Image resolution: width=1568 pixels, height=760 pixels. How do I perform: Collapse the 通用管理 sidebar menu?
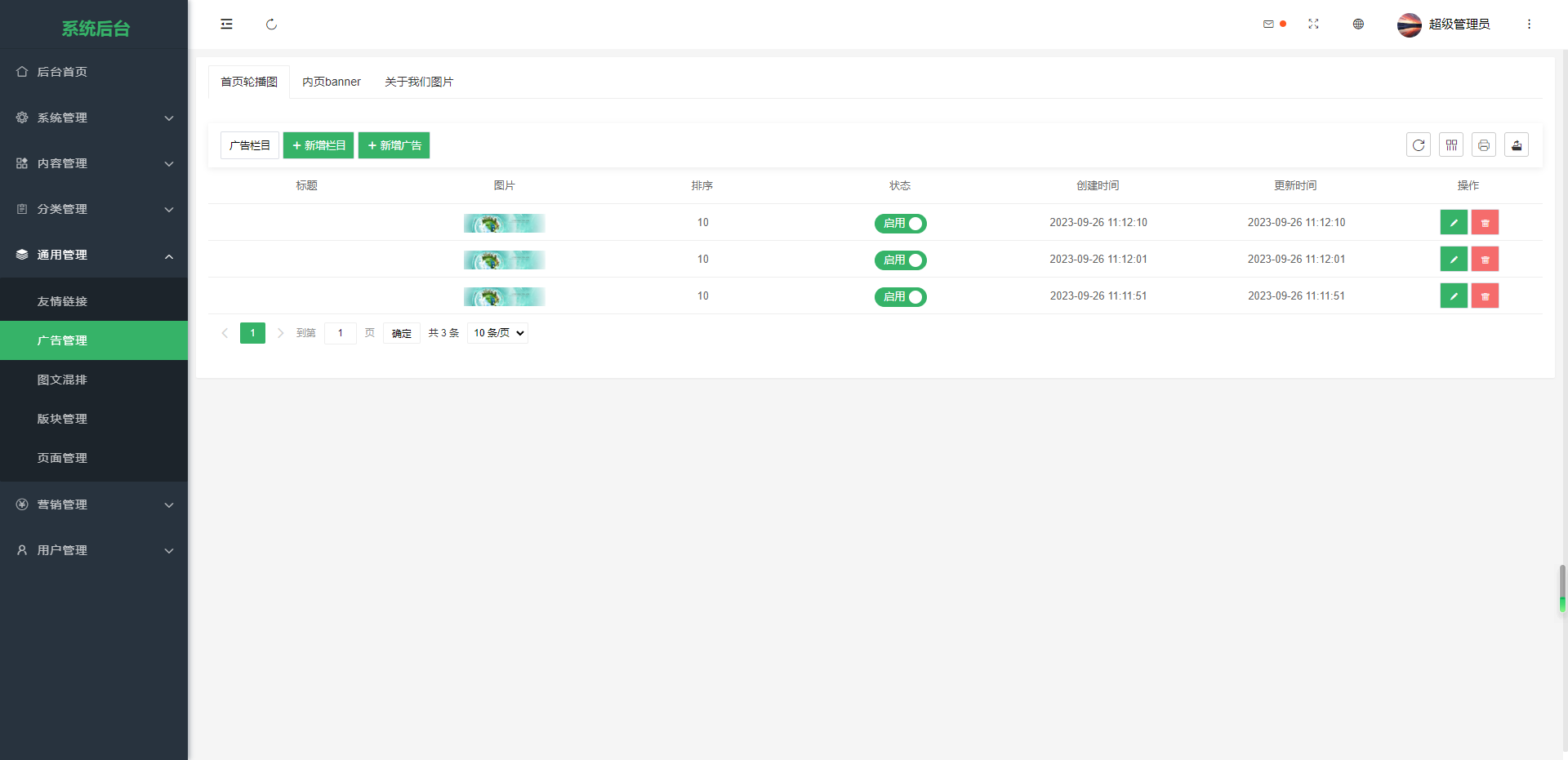94,255
